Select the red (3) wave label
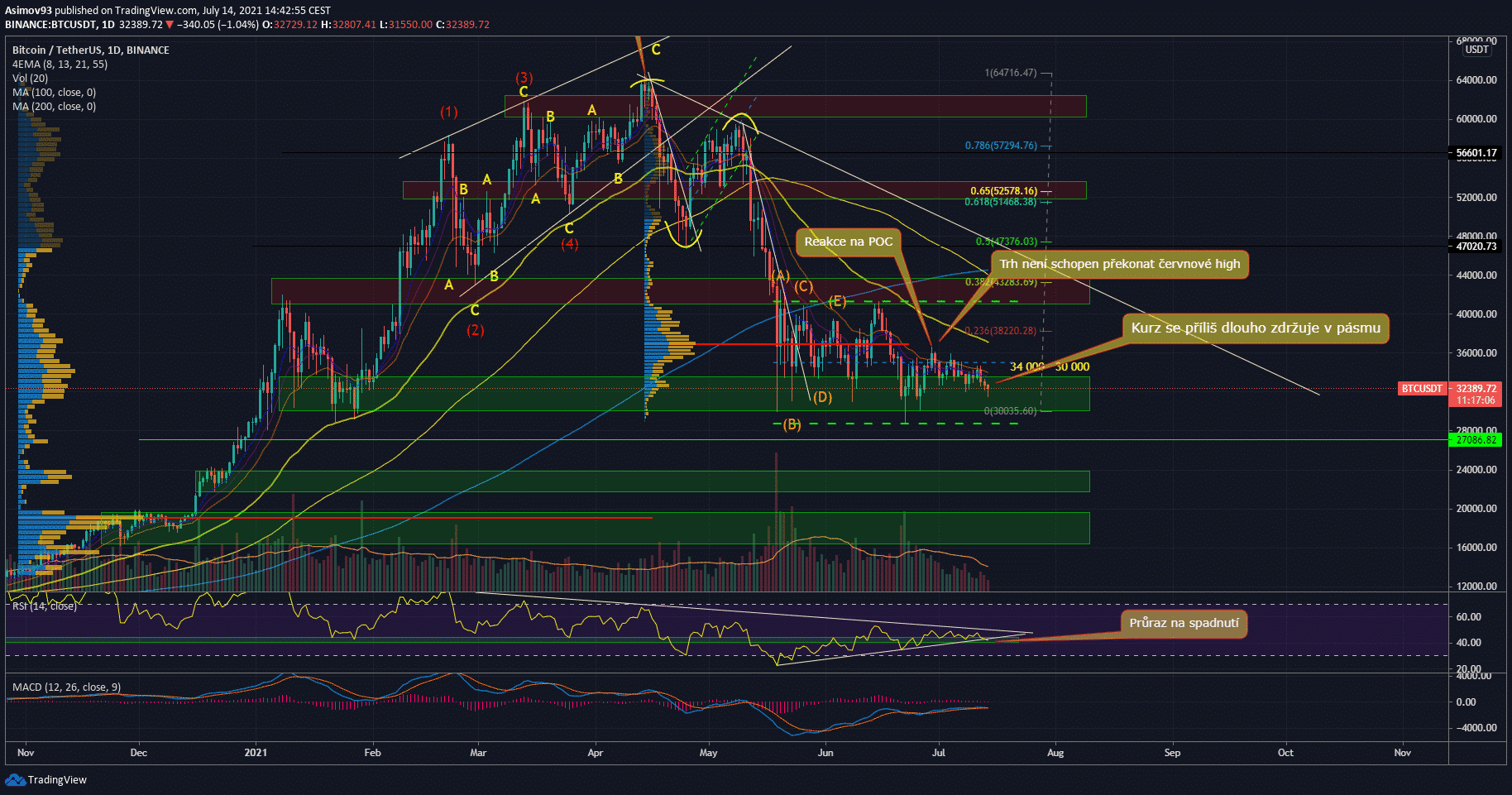This screenshot has height=795, width=1512. tap(524, 78)
